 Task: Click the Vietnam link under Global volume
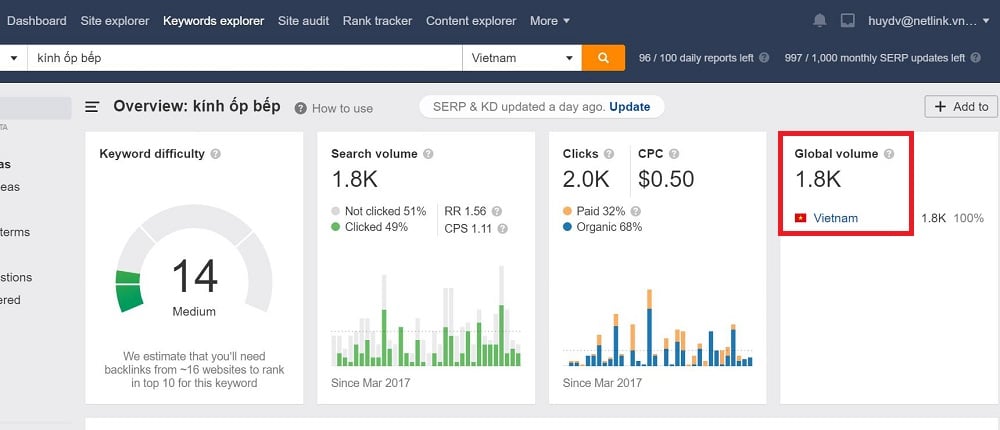835,218
